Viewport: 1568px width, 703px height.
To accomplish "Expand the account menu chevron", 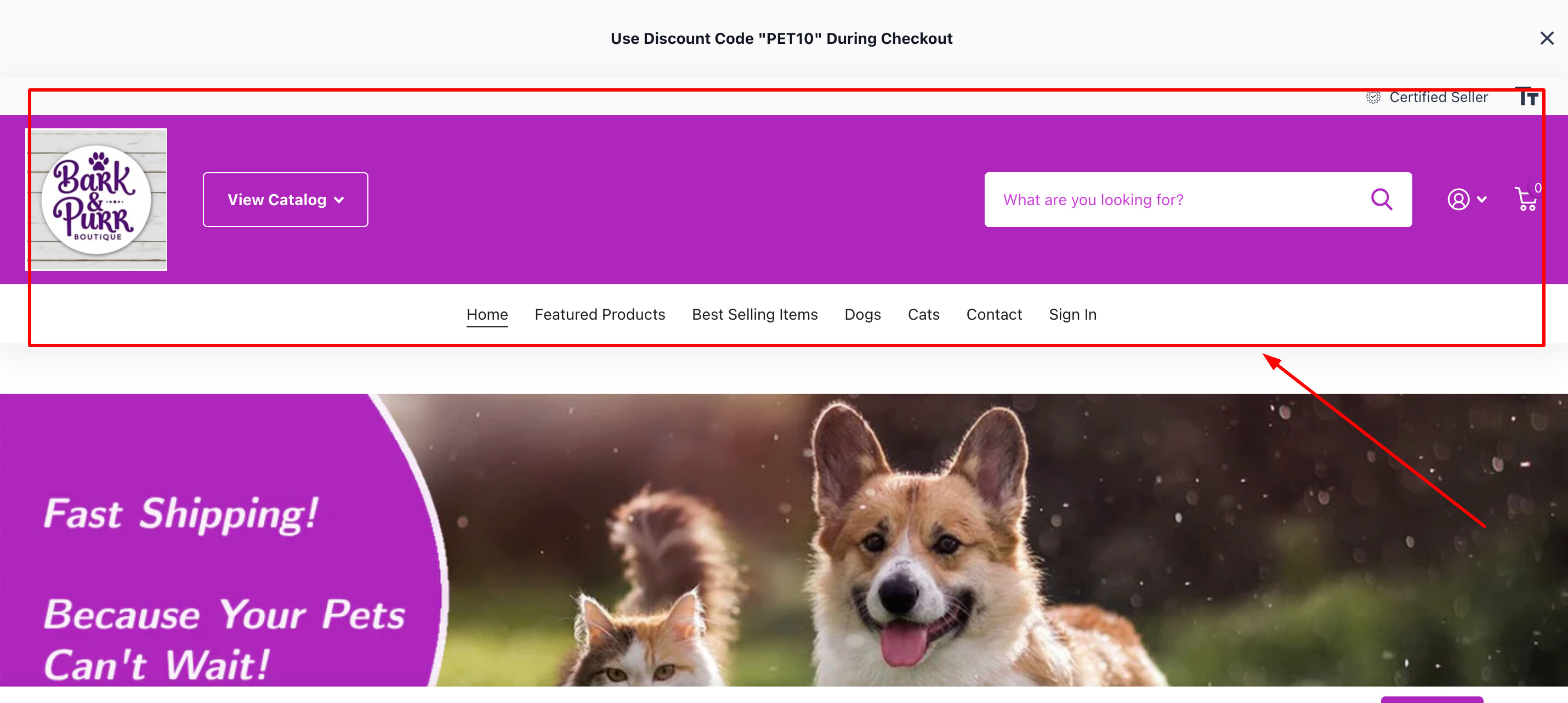I will 1481,199.
